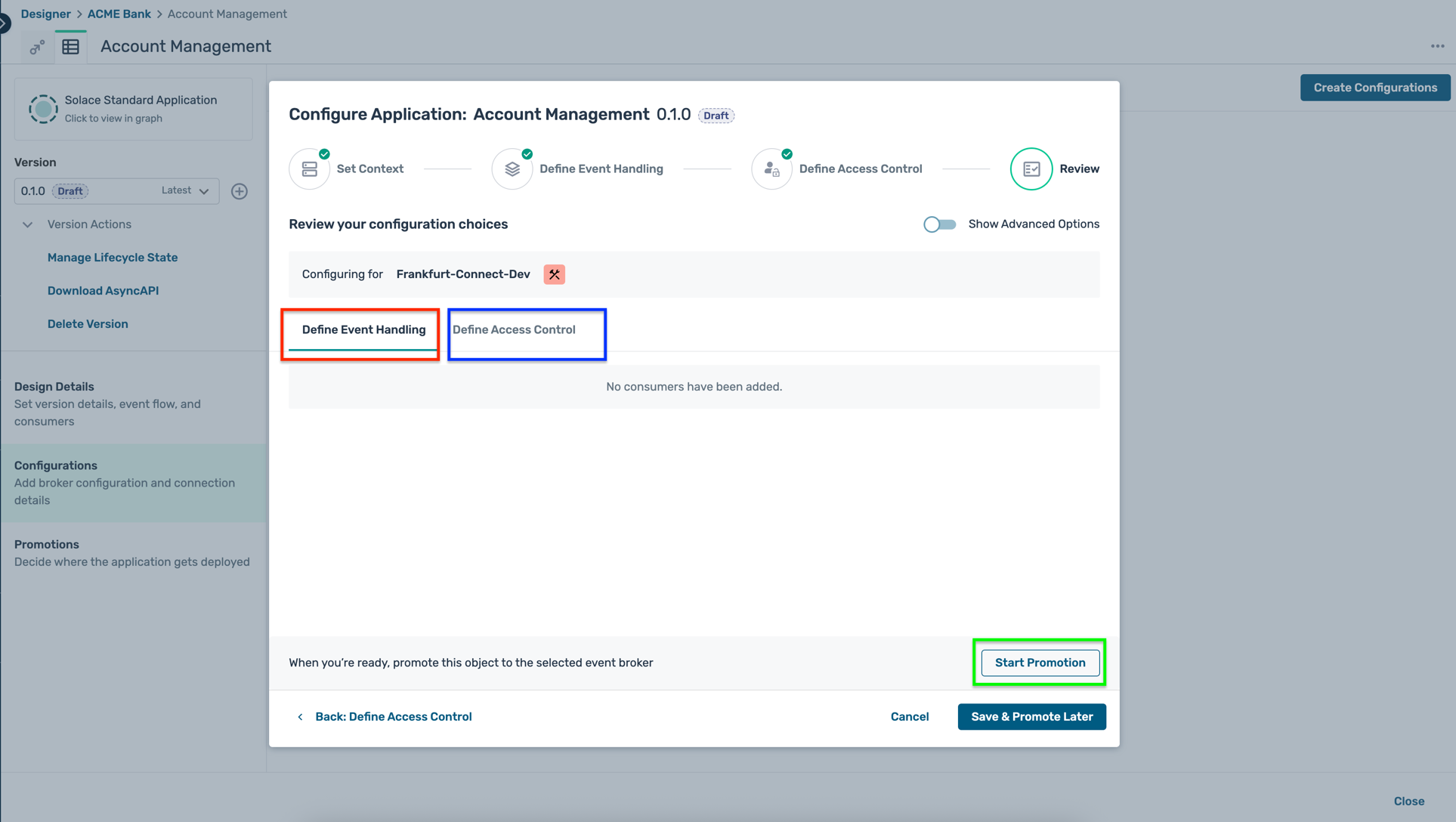The height and width of the screenshot is (822, 1456).
Task: Switch to the Define Access Control tab
Action: 514,329
